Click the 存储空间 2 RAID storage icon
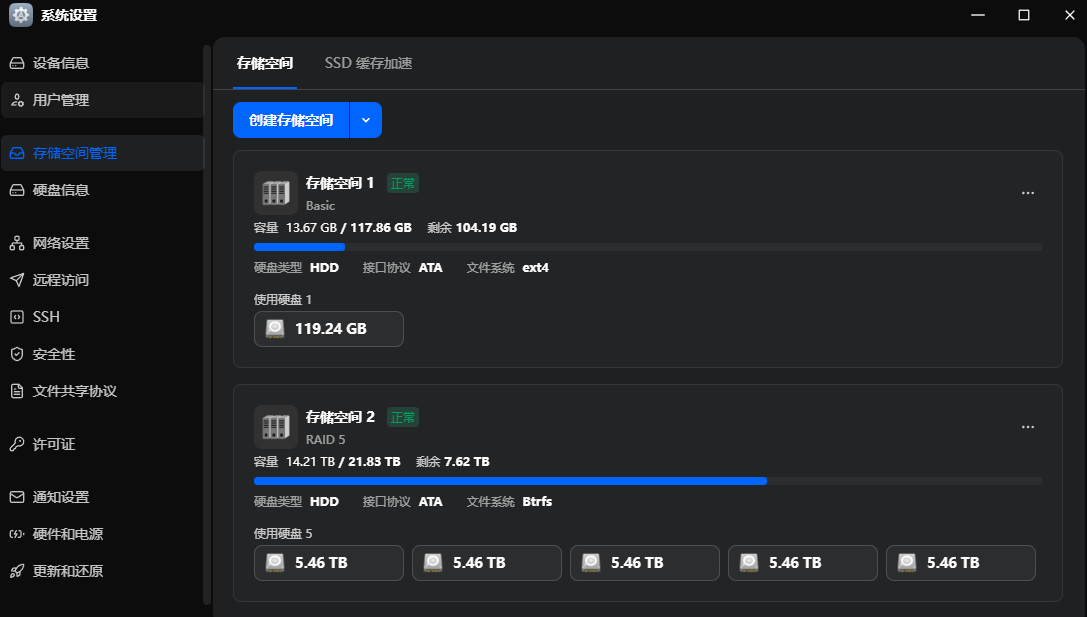This screenshot has height=617, width=1087. coord(275,426)
